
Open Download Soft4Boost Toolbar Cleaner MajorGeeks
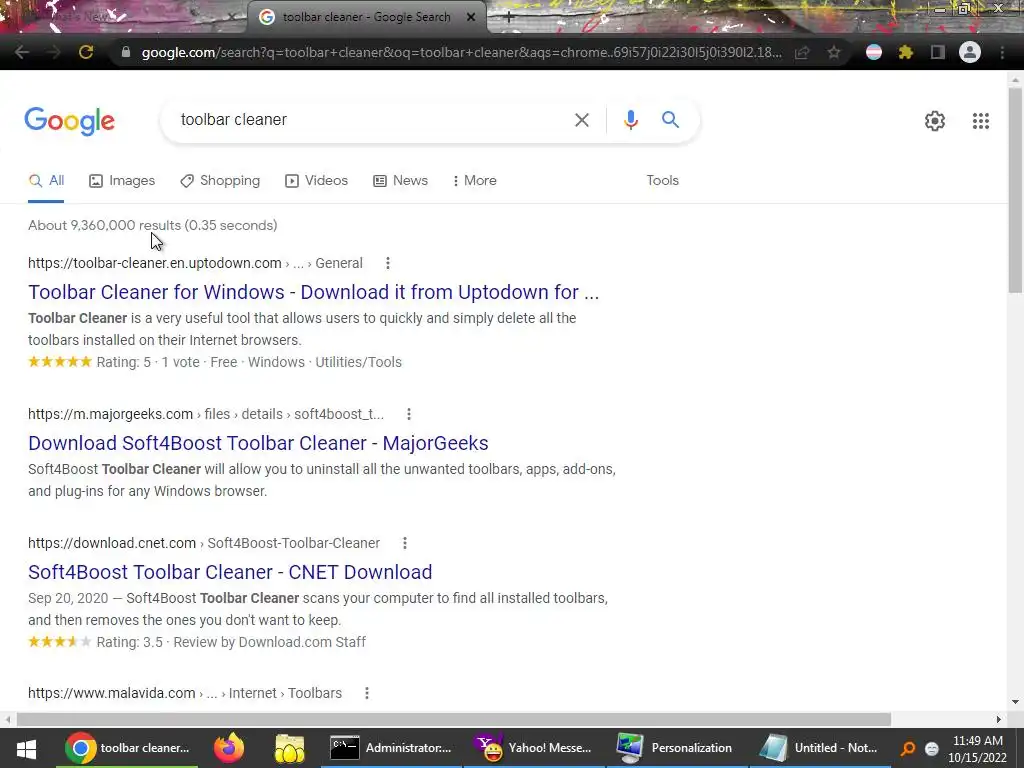(258, 443)
